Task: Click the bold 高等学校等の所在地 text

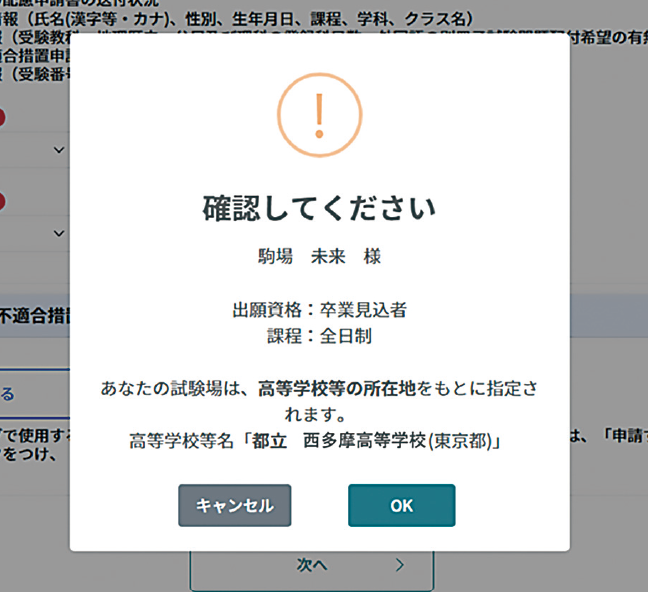Action: point(337,389)
